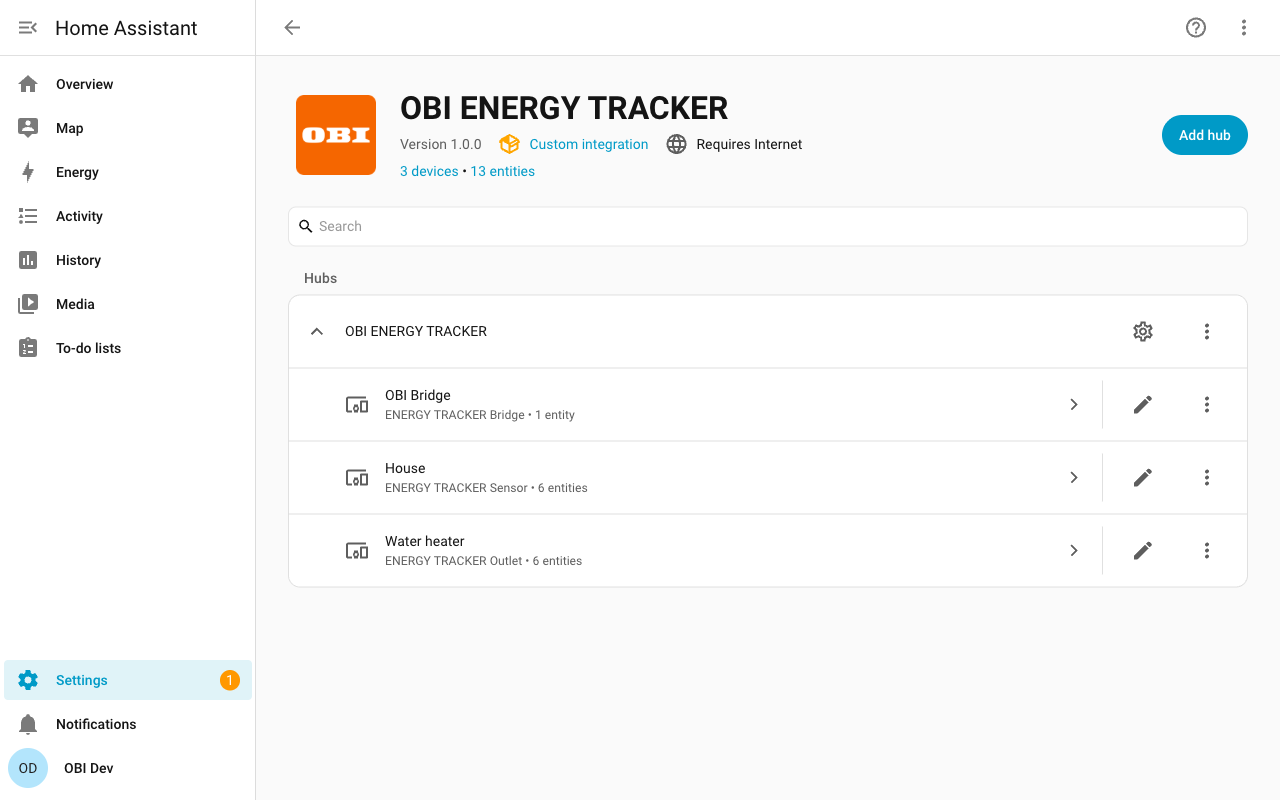Click the Version 1.0.0 text
1280x800 pixels.
point(441,144)
